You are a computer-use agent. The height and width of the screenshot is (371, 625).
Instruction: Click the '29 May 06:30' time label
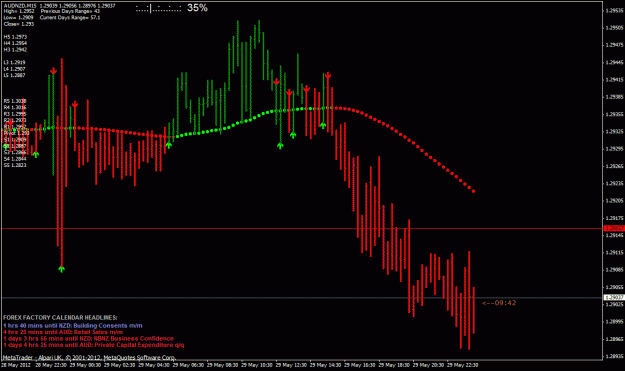click(x=187, y=365)
